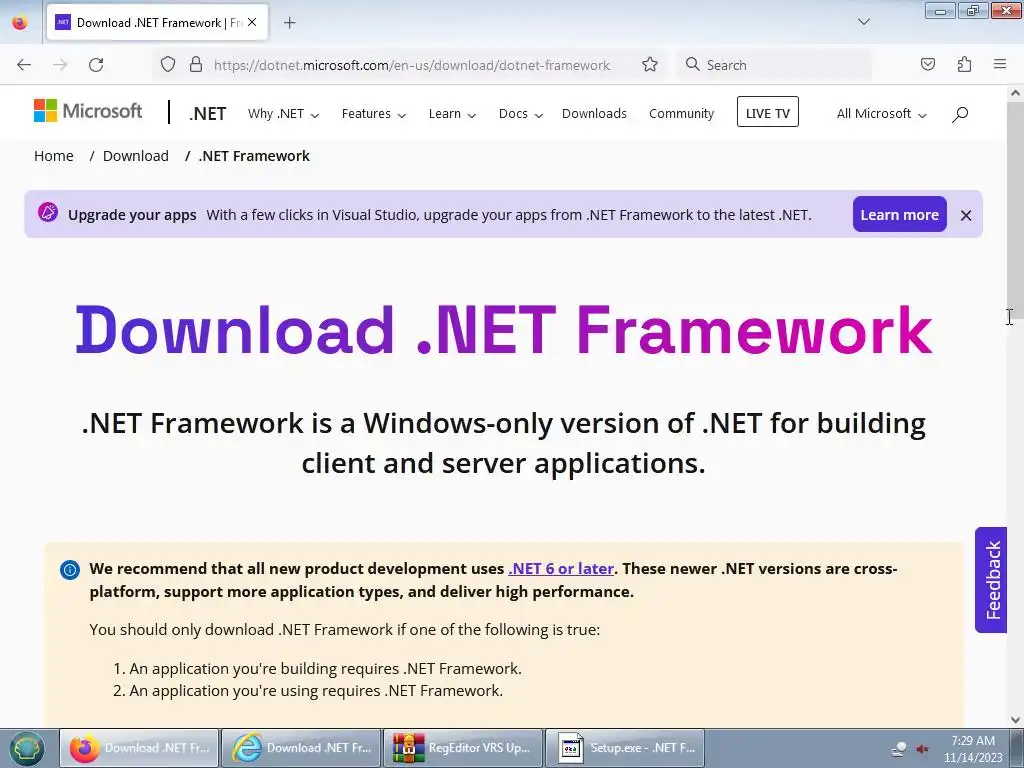This screenshot has width=1024, height=768.
Task: Open RegEditor VRS WinRAR taskbar item
Action: (x=462, y=748)
